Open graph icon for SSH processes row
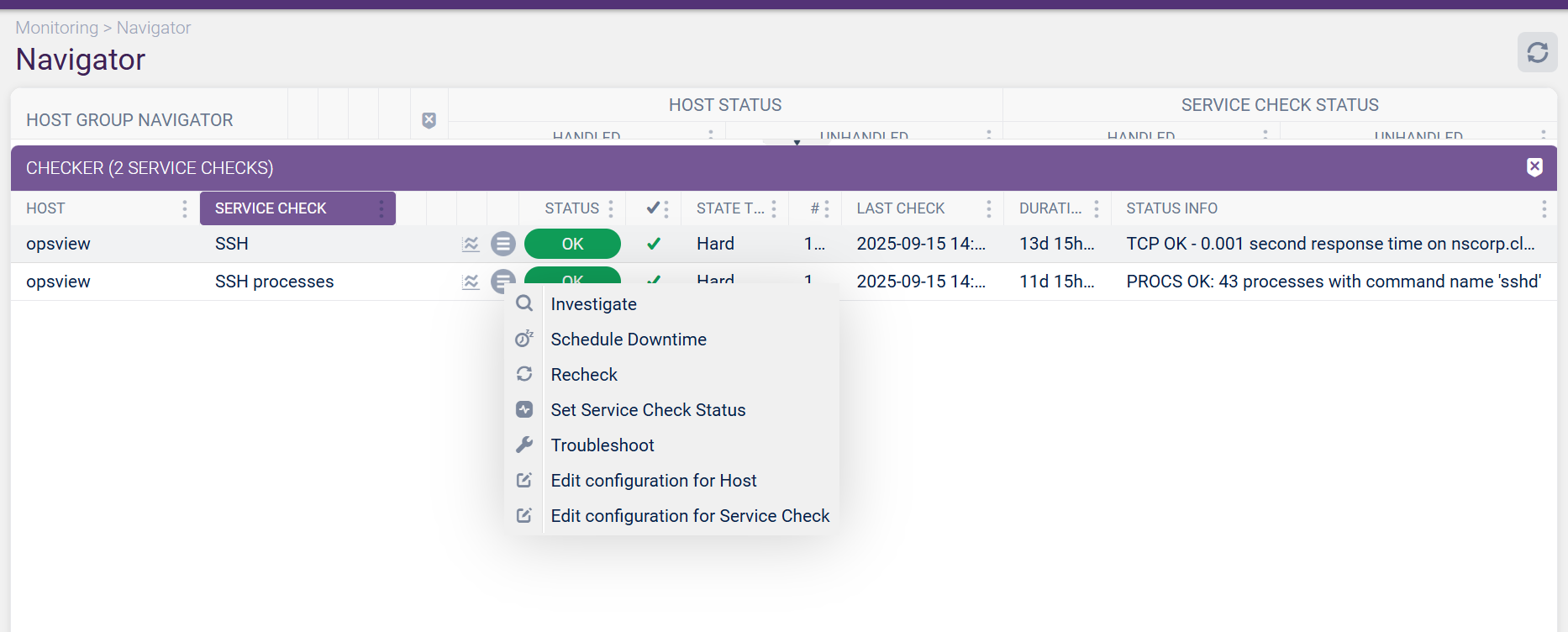Screen dimensions: 1568x632 [471, 282]
